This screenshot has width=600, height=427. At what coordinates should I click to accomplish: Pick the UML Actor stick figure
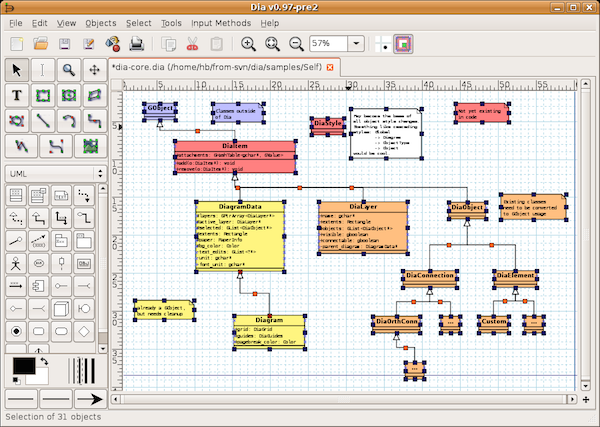point(16,264)
